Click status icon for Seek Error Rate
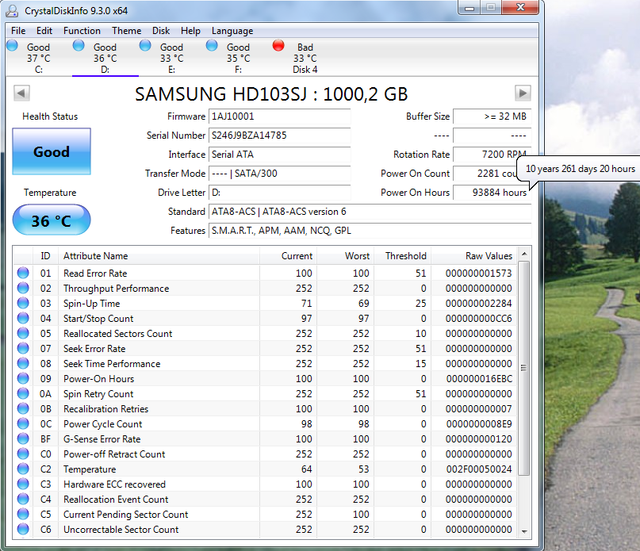Screen dimensions: 640x551 coord(23,349)
